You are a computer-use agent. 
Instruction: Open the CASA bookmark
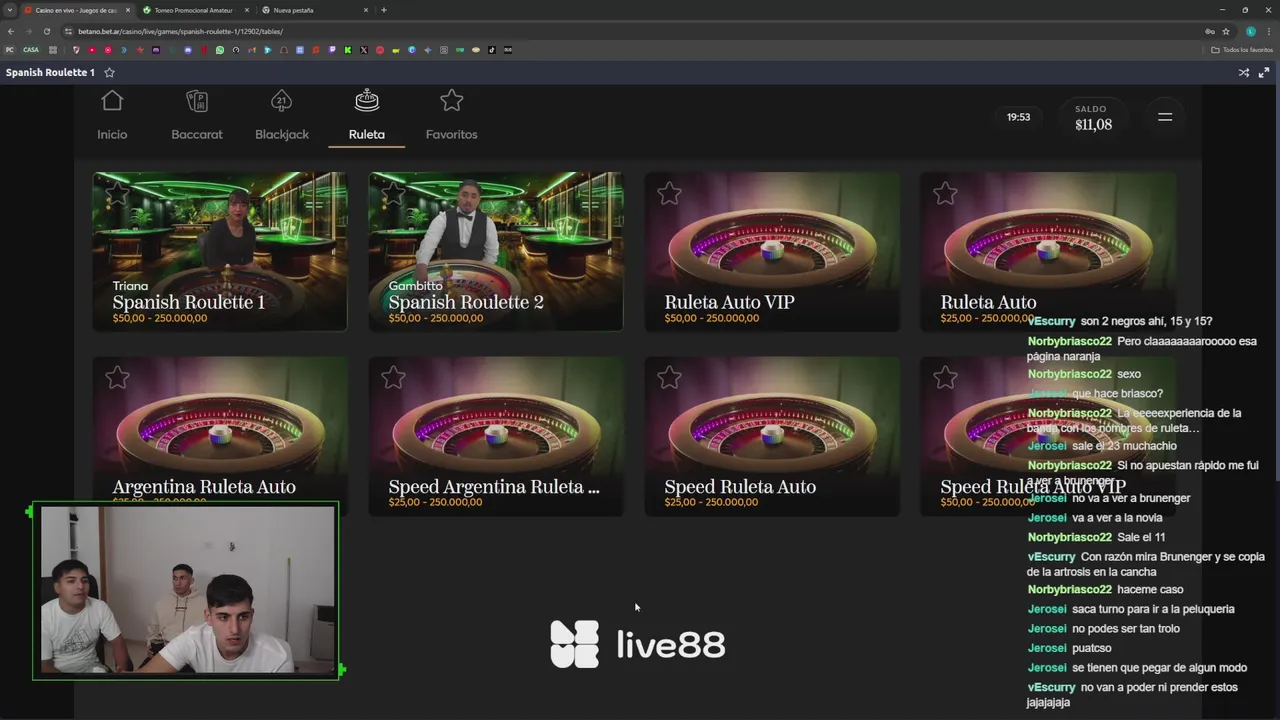click(31, 50)
